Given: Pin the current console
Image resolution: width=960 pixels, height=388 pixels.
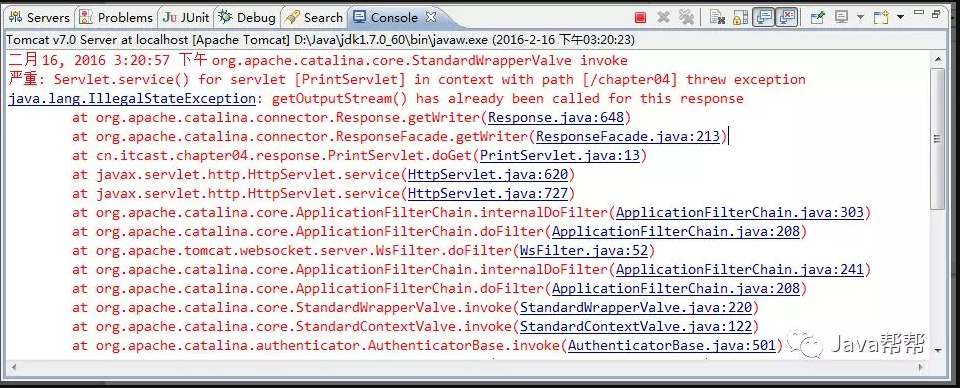Looking at the screenshot, I should coord(818,17).
